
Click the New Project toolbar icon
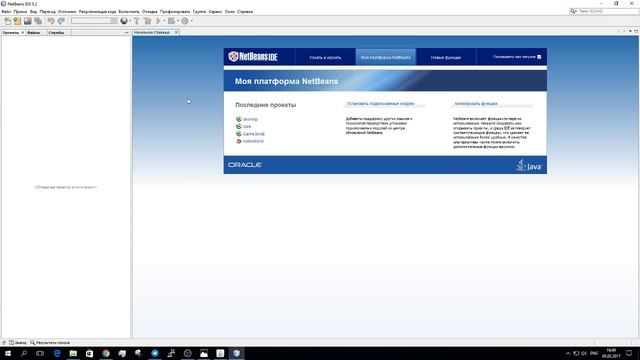pyautogui.click(x=17, y=21)
